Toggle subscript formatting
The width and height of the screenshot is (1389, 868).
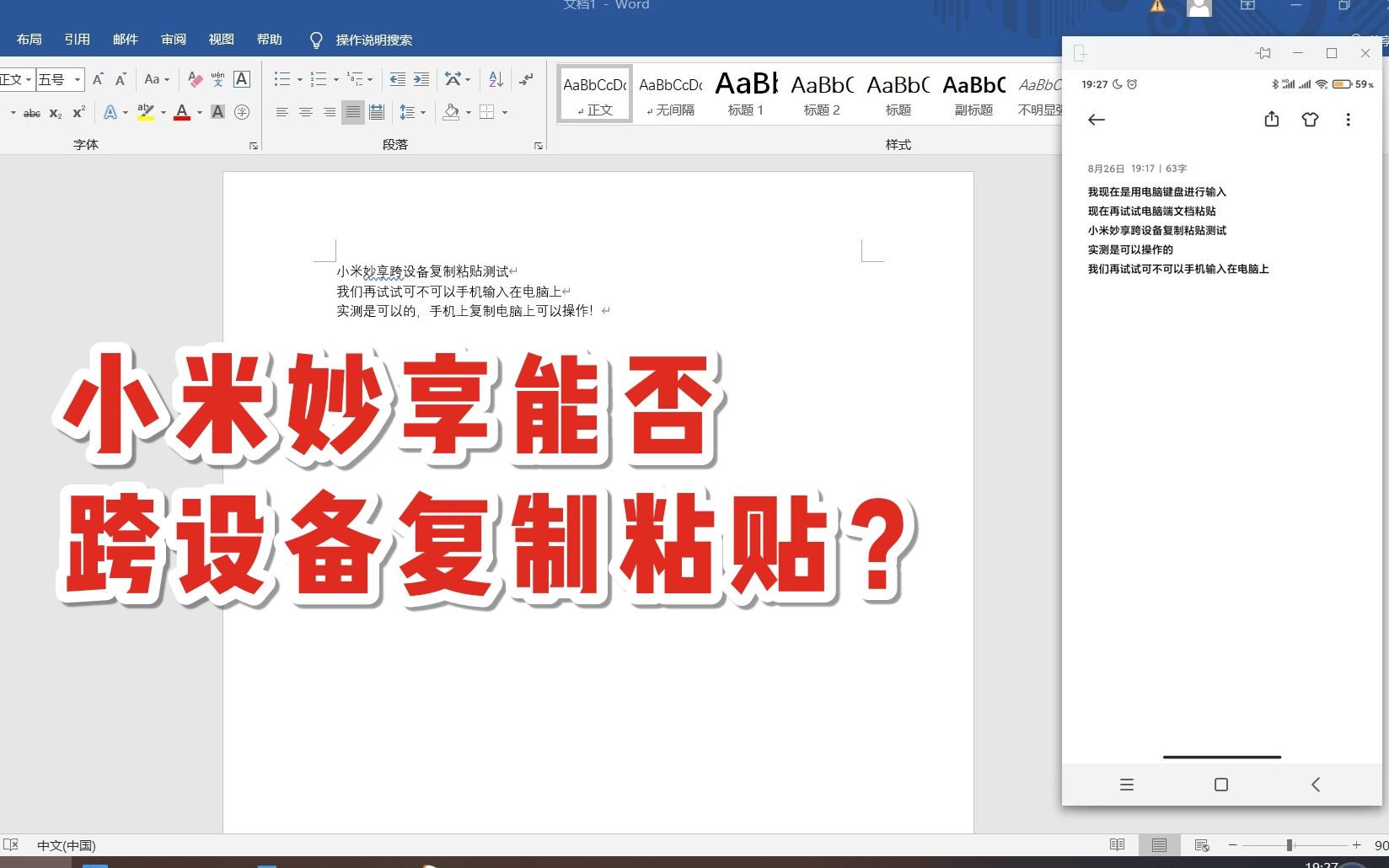pos(56,112)
